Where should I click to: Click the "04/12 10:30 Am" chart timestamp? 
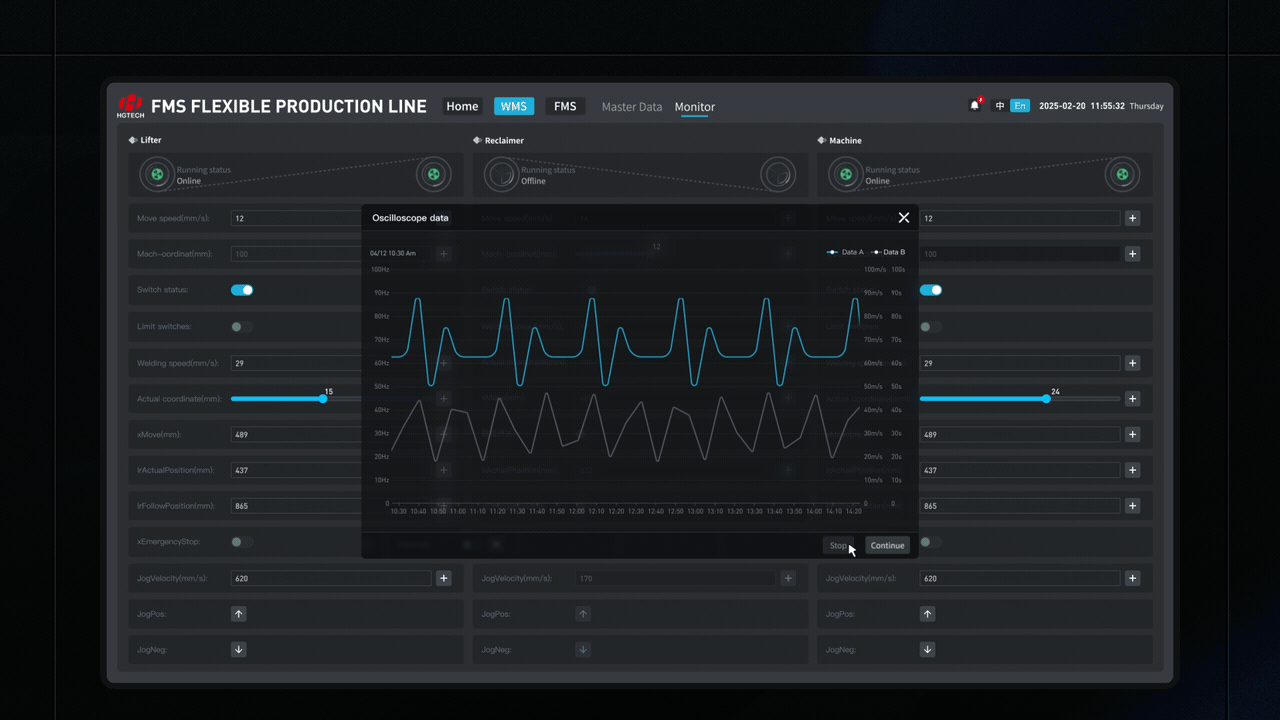(393, 253)
